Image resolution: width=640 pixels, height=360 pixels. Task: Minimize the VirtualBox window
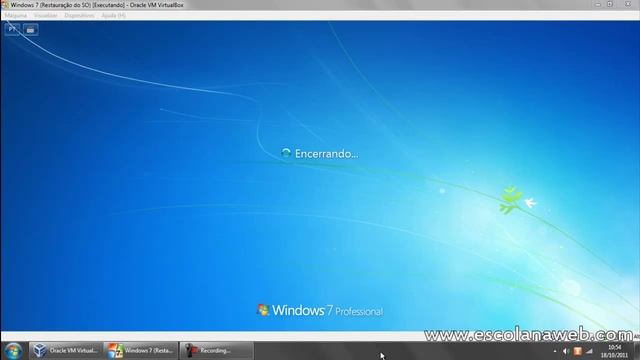pos(598,4)
